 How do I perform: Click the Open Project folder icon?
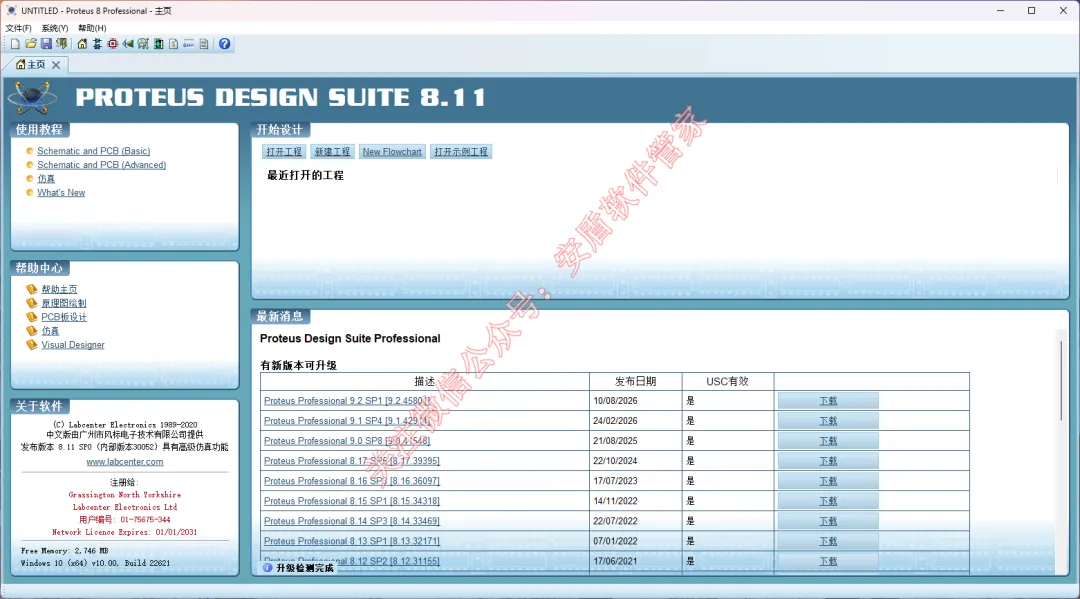(x=31, y=44)
